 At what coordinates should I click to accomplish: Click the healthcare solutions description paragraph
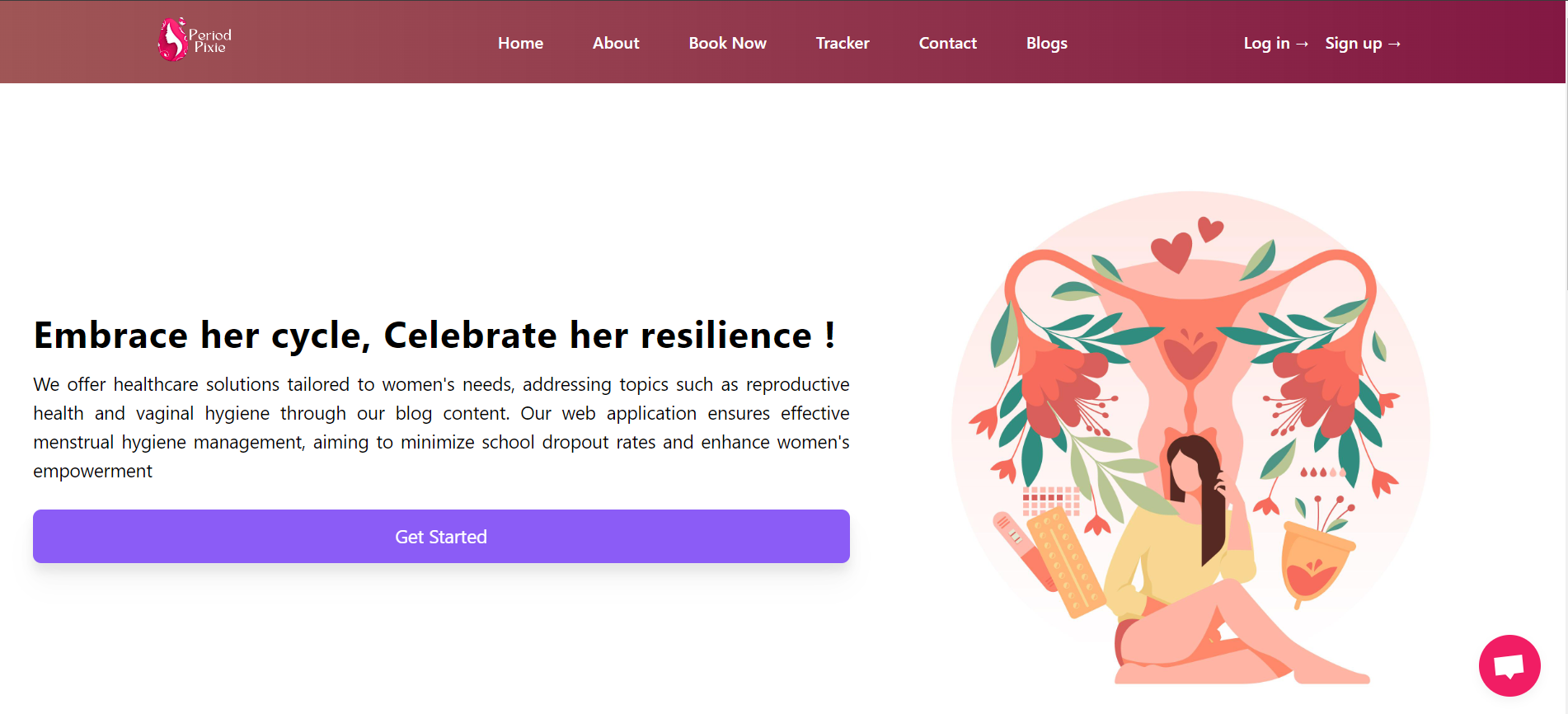coord(441,427)
